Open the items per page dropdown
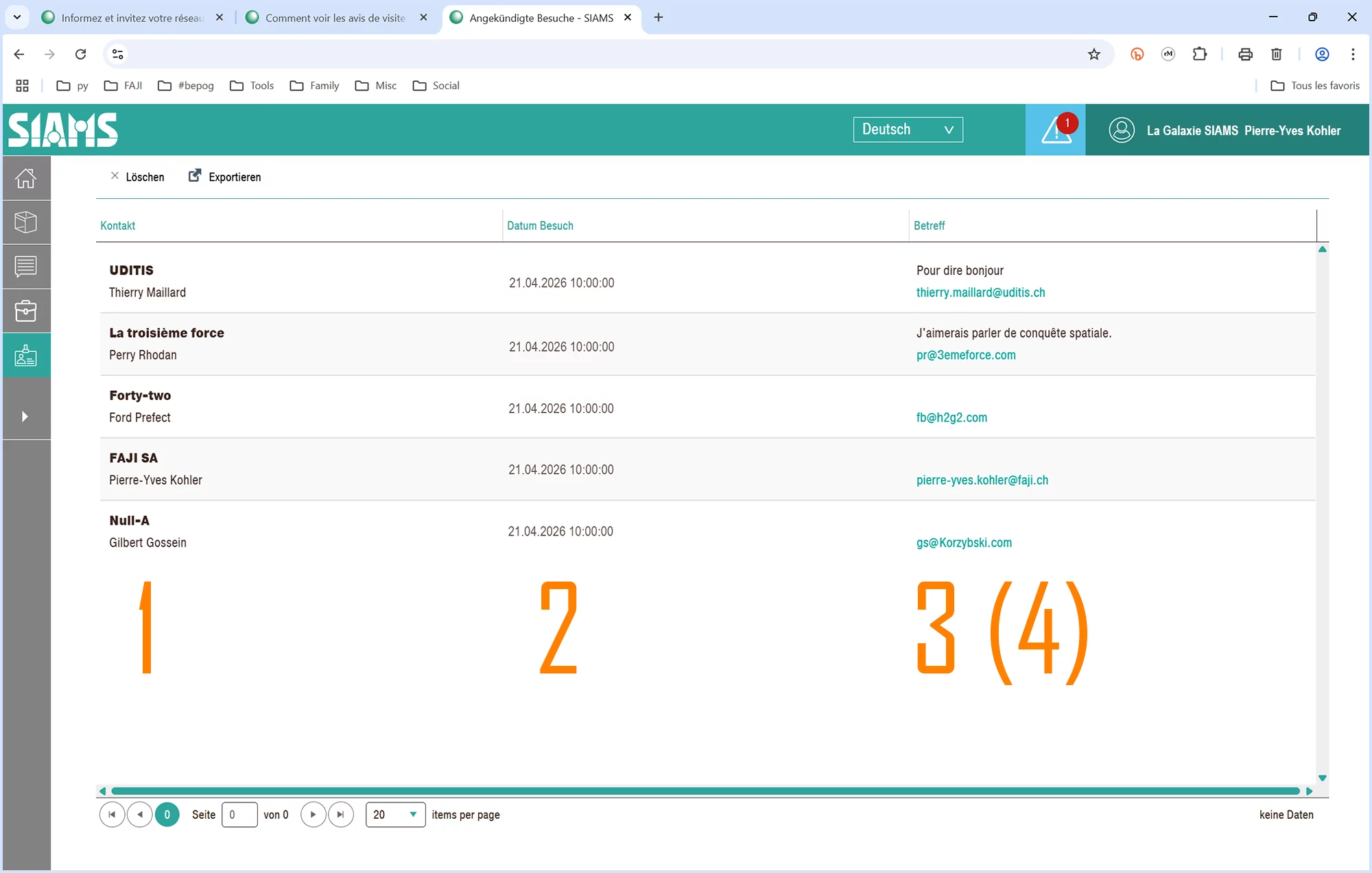 (395, 815)
